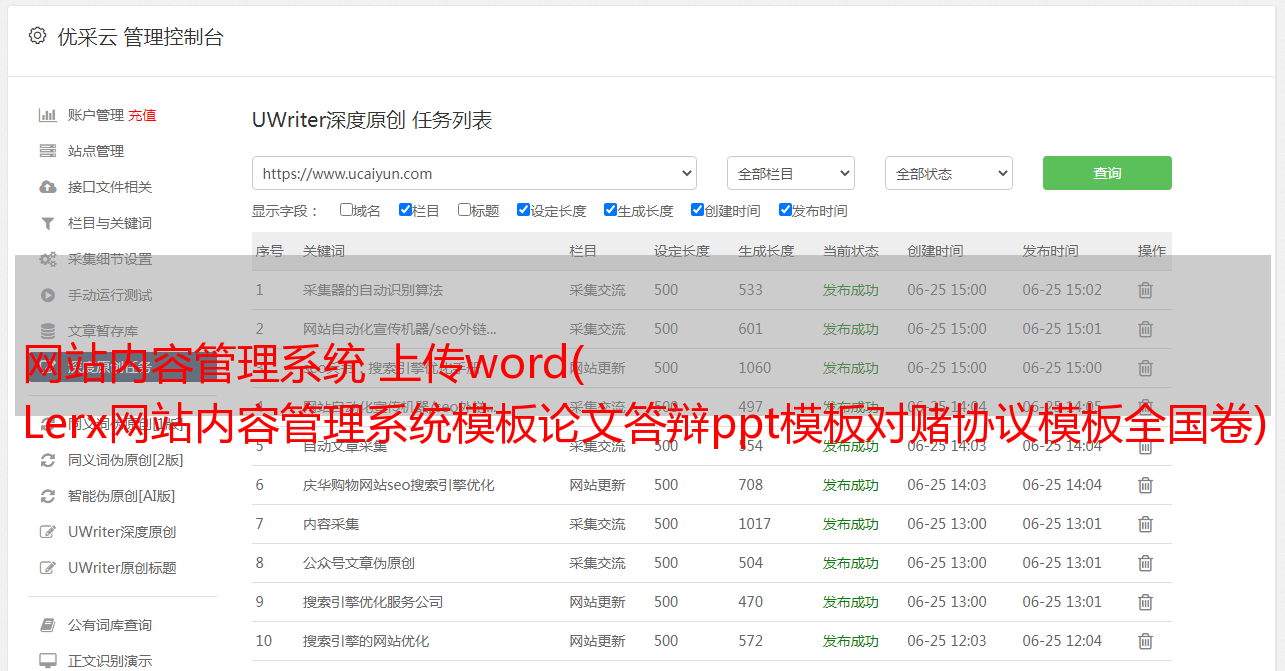Select the generated length value 504
Viewport: 1285px width, 671px height.
click(751, 563)
